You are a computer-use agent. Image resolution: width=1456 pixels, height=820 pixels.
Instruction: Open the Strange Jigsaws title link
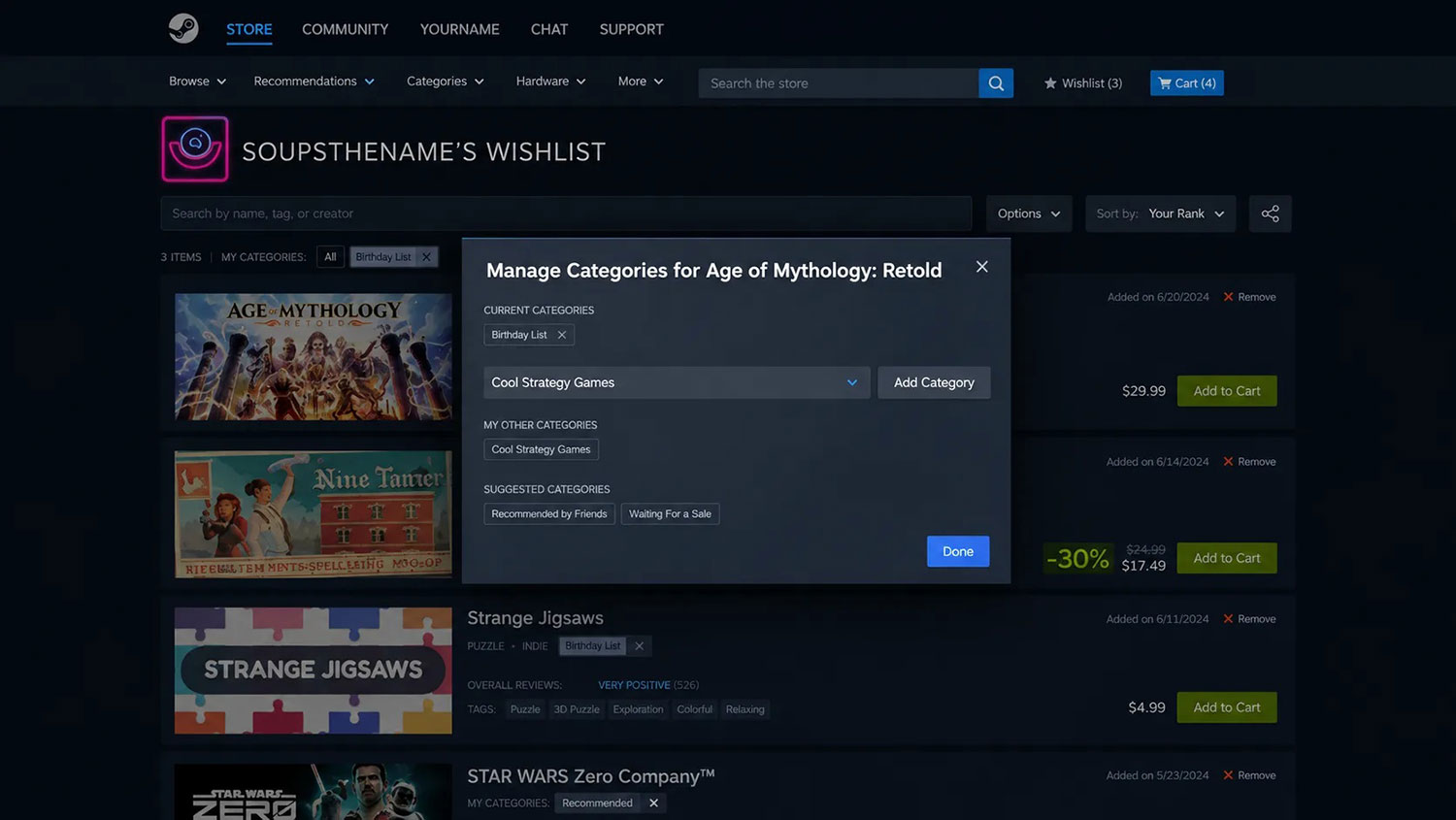click(535, 618)
